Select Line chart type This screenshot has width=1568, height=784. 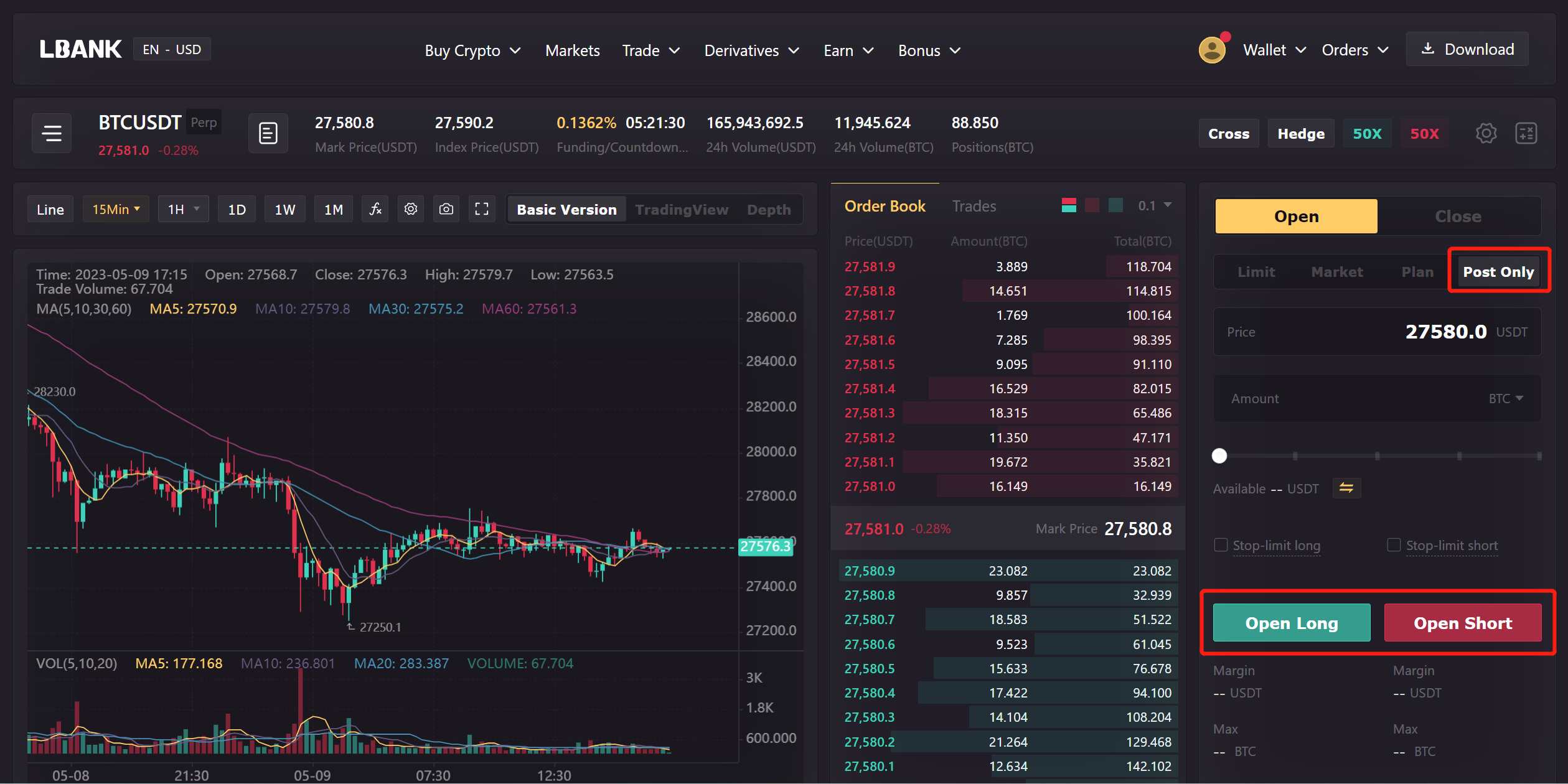point(50,209)
